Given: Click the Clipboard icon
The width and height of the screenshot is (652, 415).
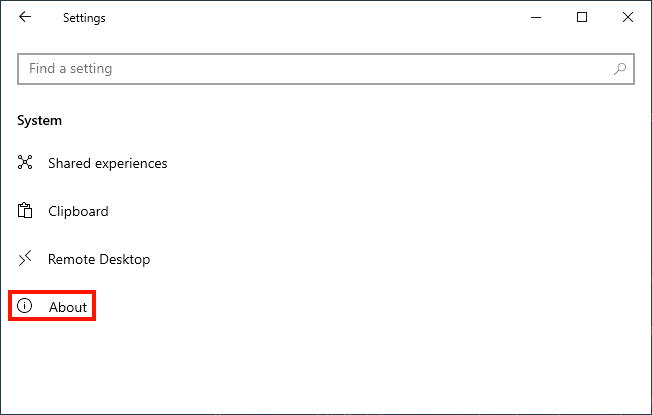Looking at the screenshot, I should (26, 211).
